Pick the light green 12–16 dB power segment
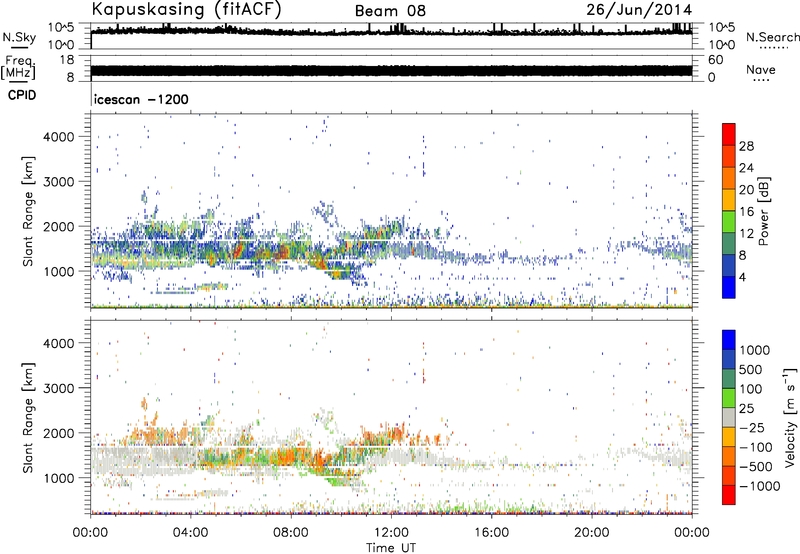800x554 pixels. tap(729, 222)
